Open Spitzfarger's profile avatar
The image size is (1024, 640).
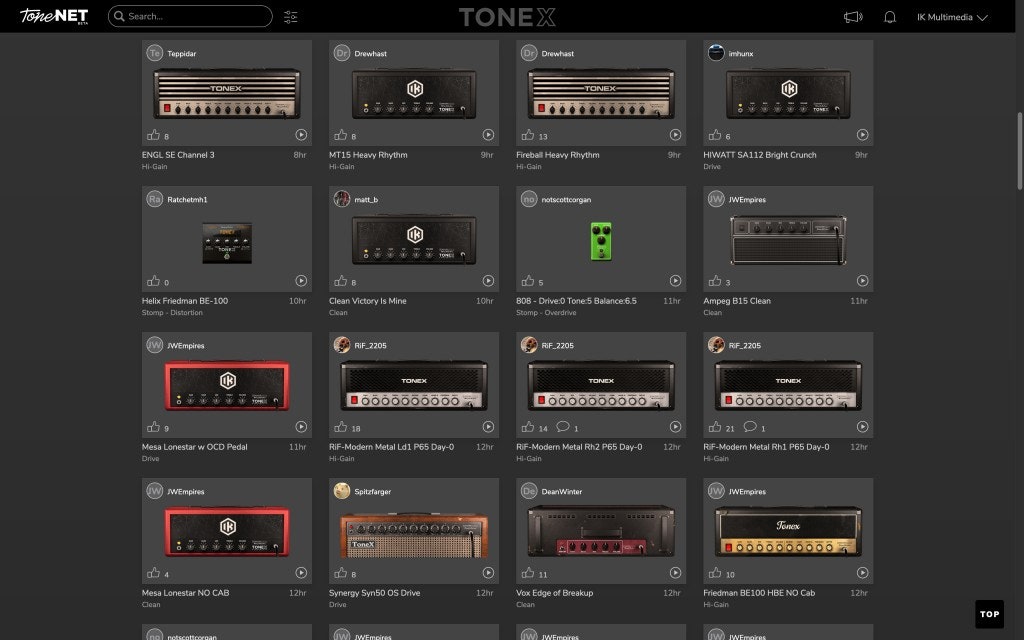tap(342, 491)
